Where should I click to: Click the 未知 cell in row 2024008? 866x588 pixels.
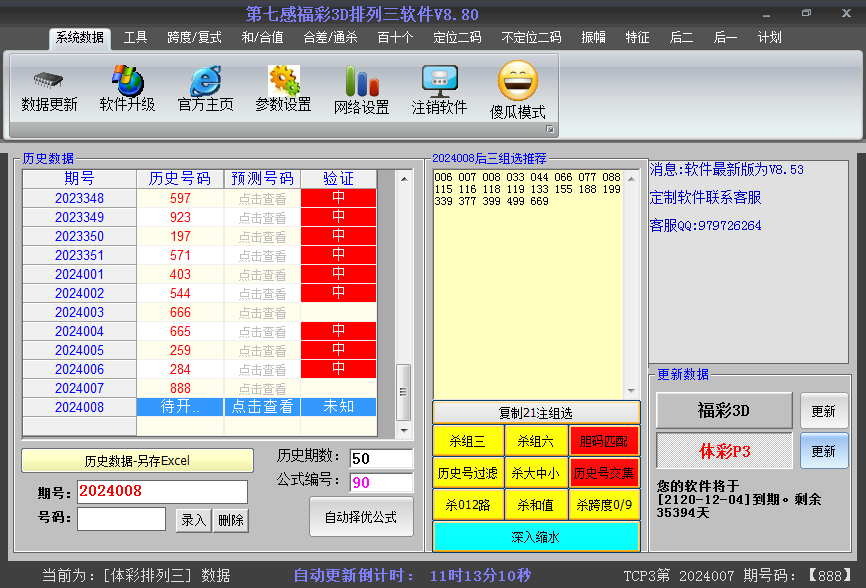click(339, 407)
